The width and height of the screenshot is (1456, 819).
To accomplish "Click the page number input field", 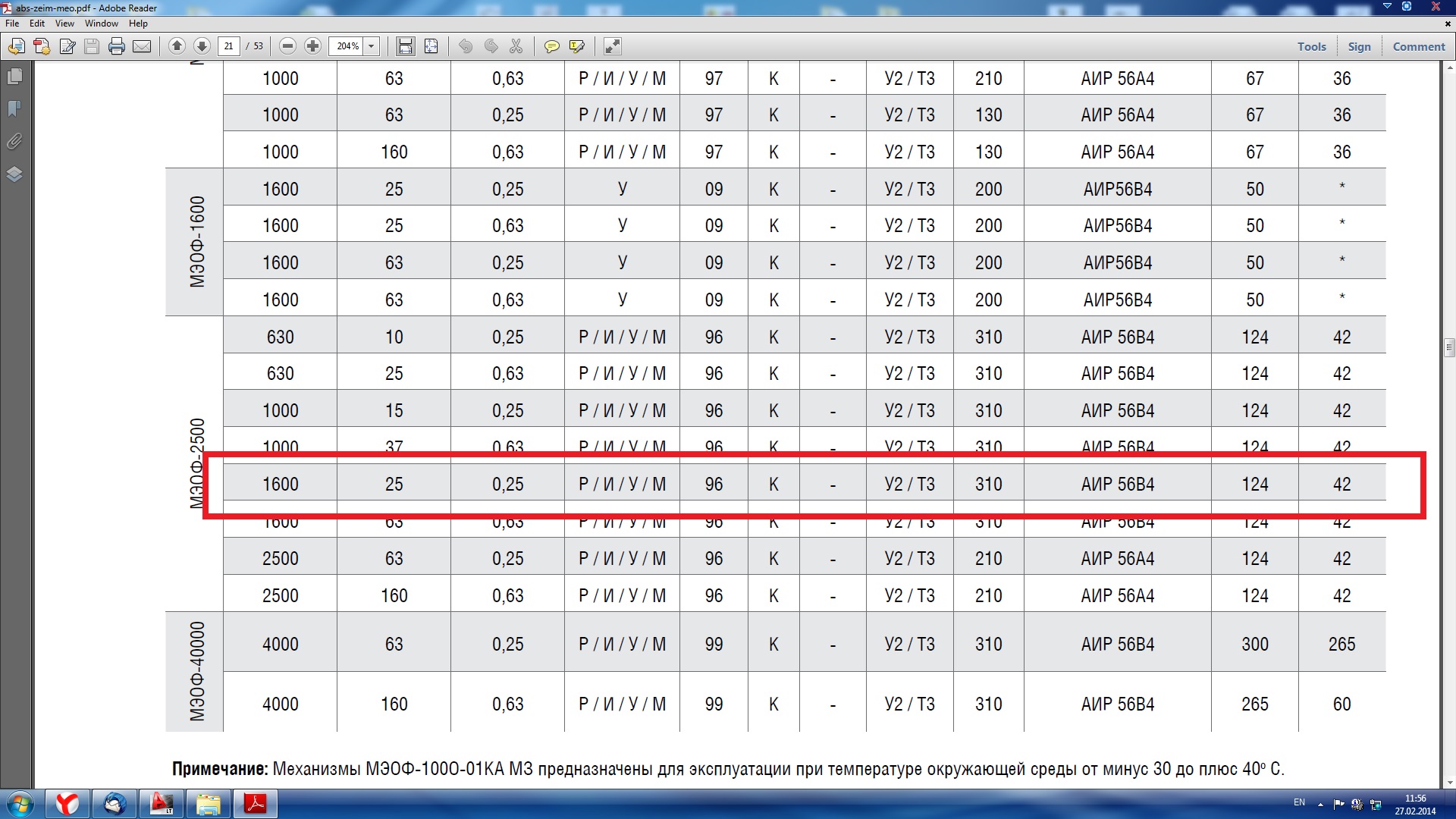I will click(228, 46).
